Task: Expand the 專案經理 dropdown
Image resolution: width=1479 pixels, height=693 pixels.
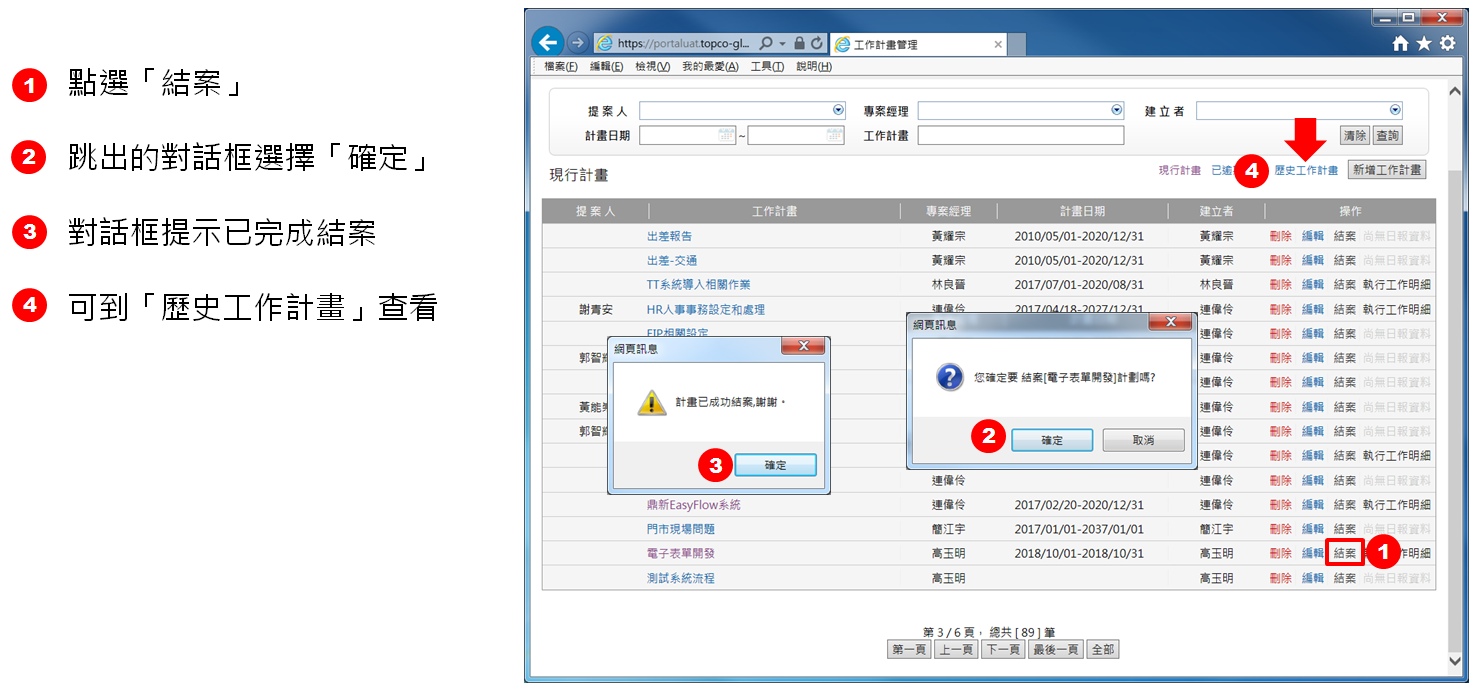Action: [1116, 110]
